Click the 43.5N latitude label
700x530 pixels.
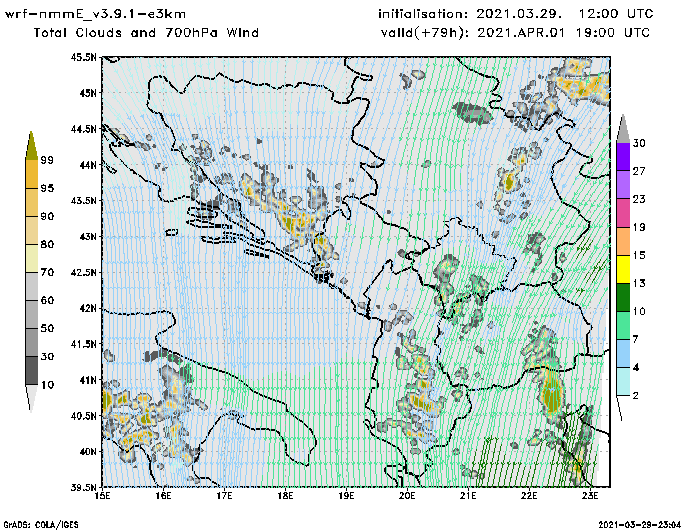[83, 200]
